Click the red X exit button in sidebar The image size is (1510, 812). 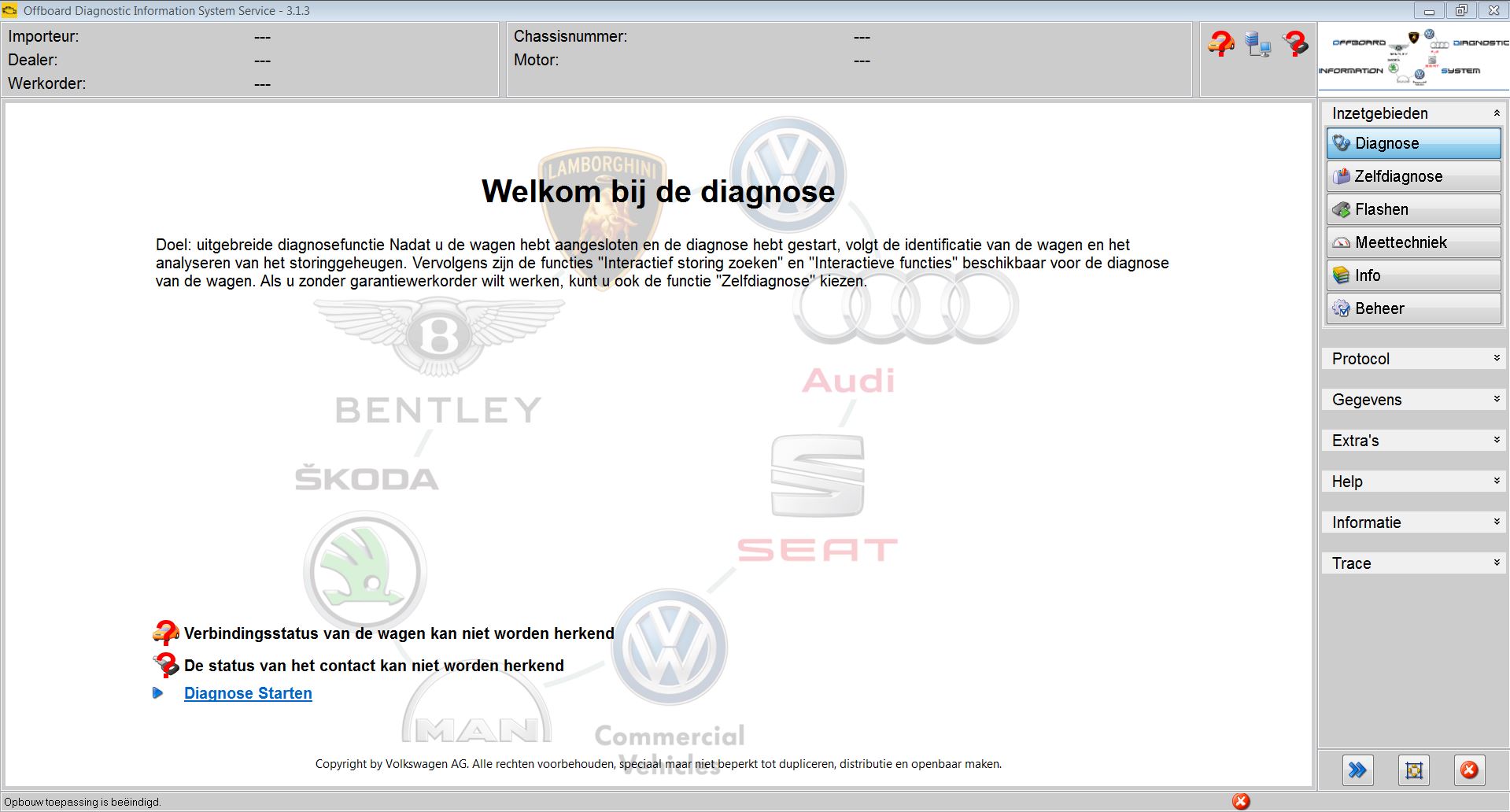pyautogui.click(x=1469, y=770)
